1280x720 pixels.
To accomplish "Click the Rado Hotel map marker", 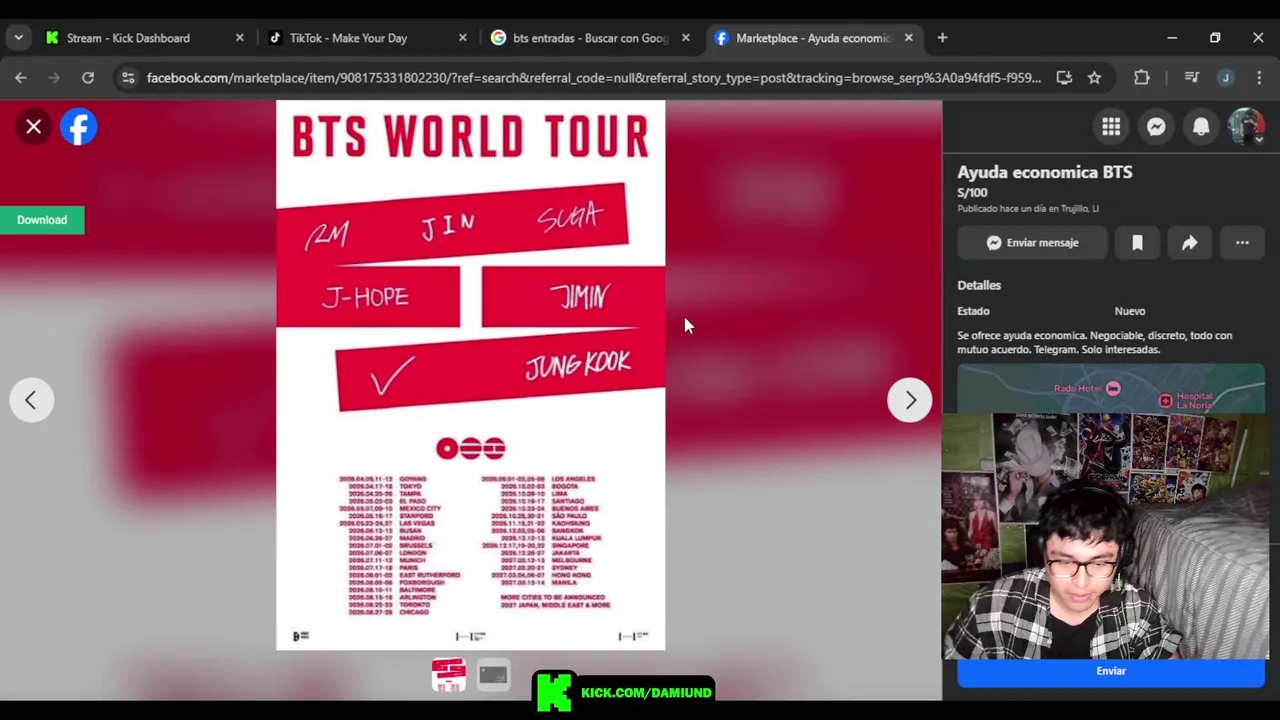I will click(1113, 388).
